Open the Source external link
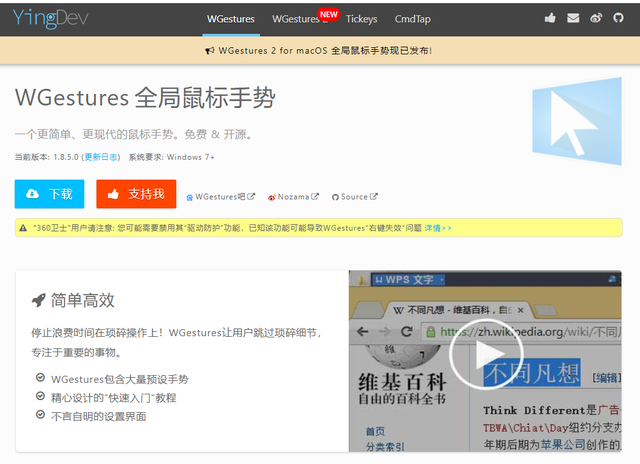Screen dimensions: 640x464 point(354,197)
